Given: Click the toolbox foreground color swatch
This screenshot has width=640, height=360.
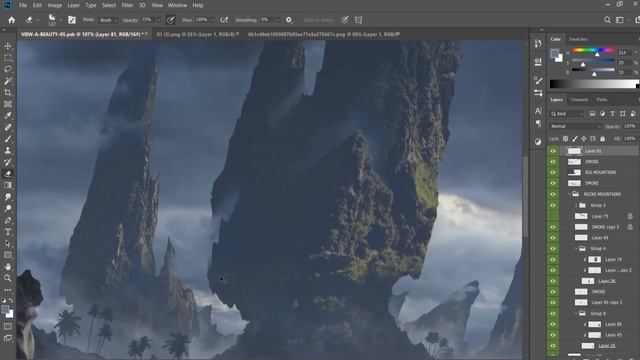Looking at the screenshot, I should tap(6, 310).
